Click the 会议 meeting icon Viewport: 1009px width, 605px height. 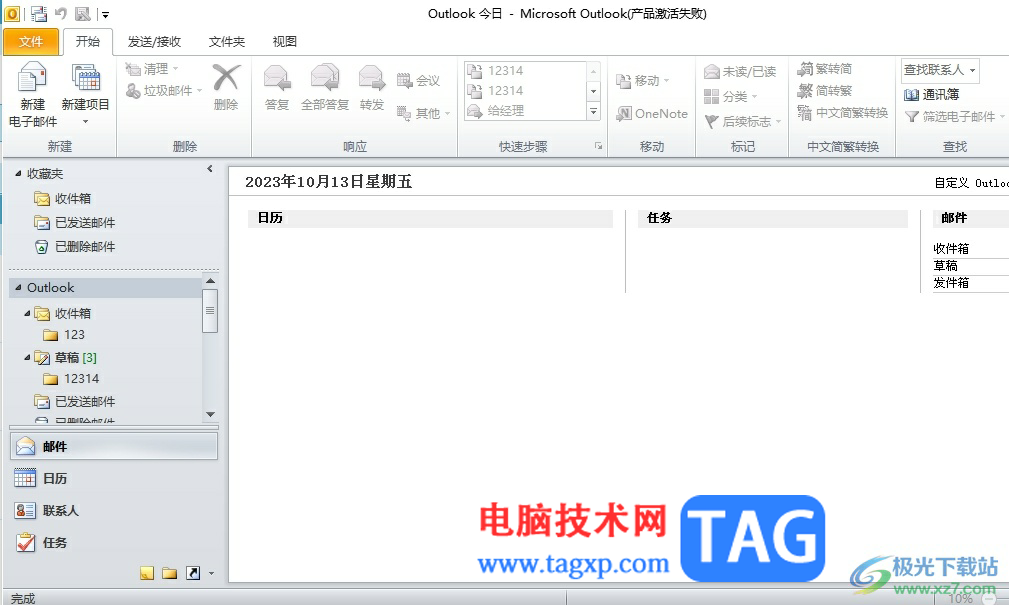tap(404, 80)
